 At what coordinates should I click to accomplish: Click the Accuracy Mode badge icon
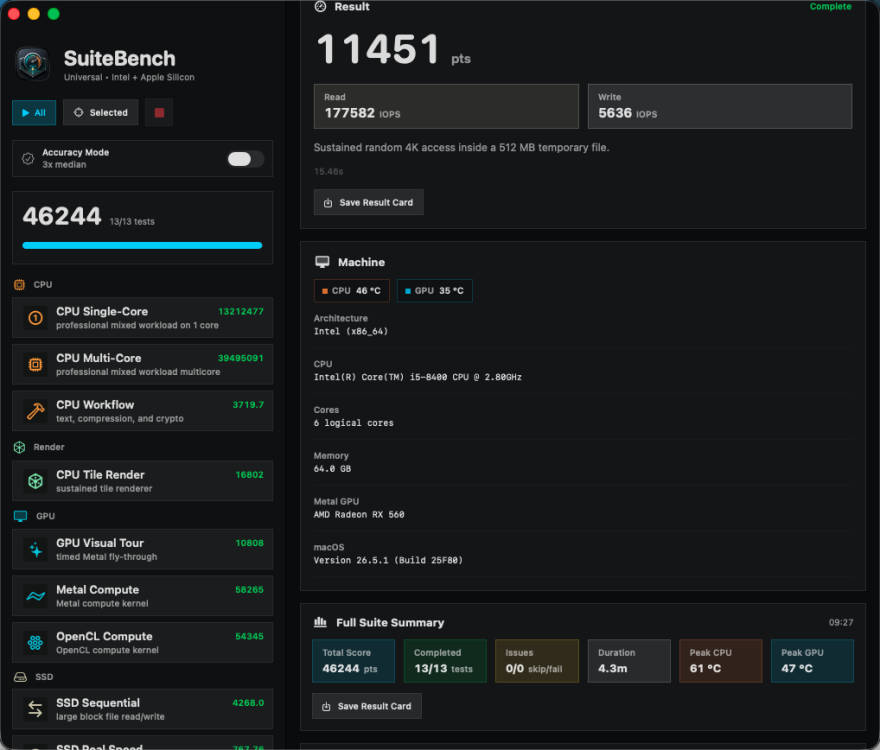(28, 159)
